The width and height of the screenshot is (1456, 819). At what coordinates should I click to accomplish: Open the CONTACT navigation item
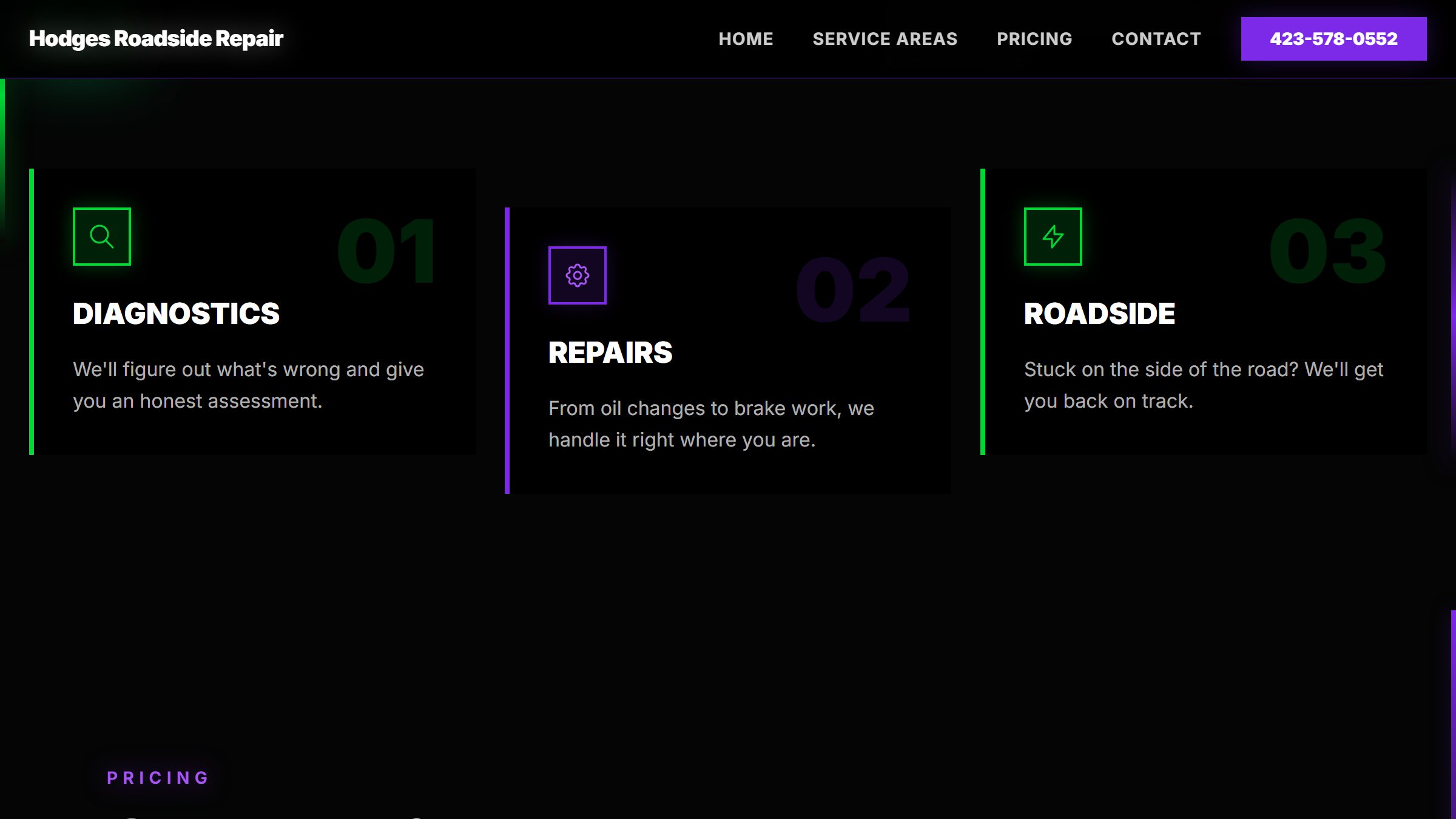click(x=1156, y=39)
